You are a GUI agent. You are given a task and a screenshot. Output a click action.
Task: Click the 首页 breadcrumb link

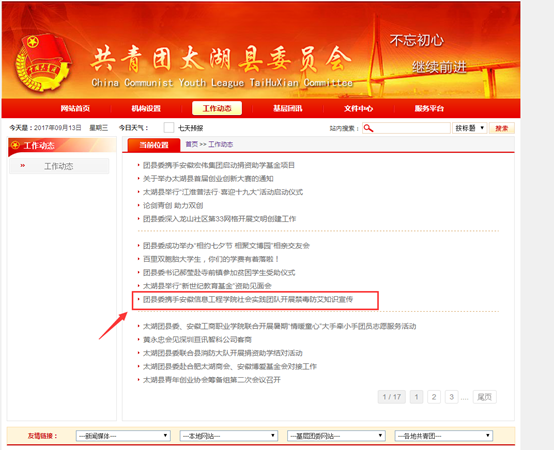[x=192, y=144]
